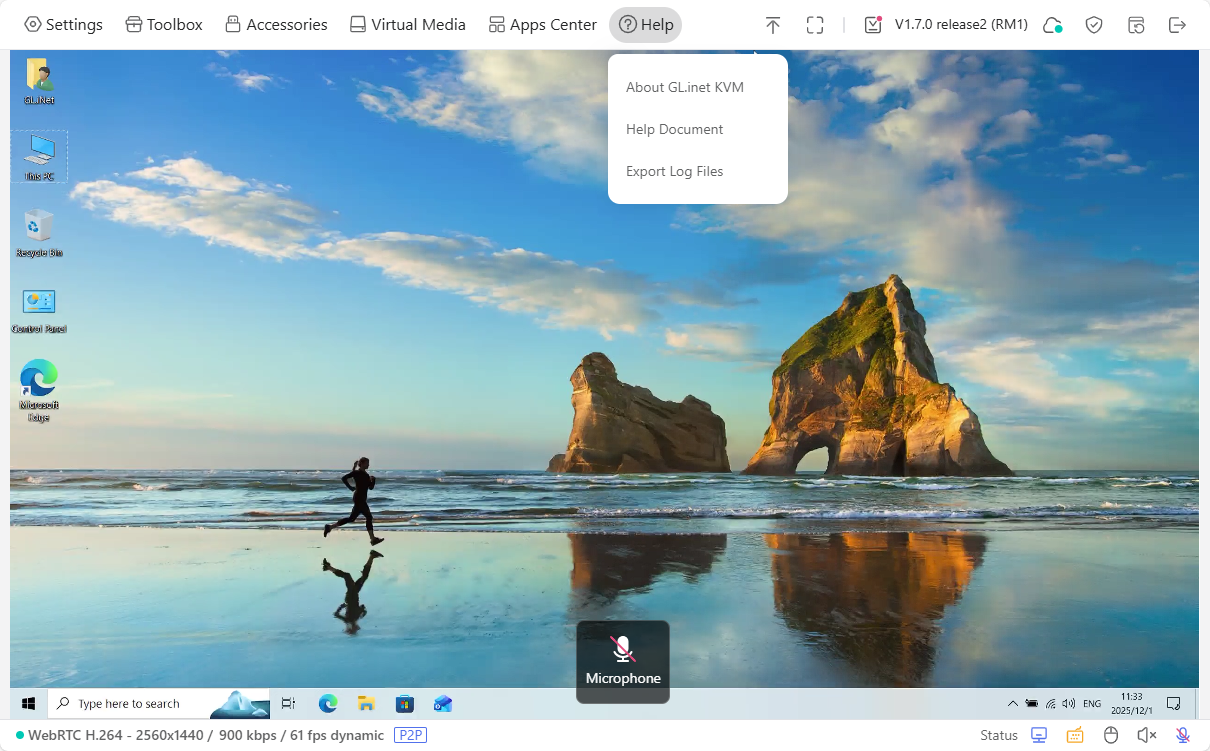Click the log out icon

tap(1178, 25)
